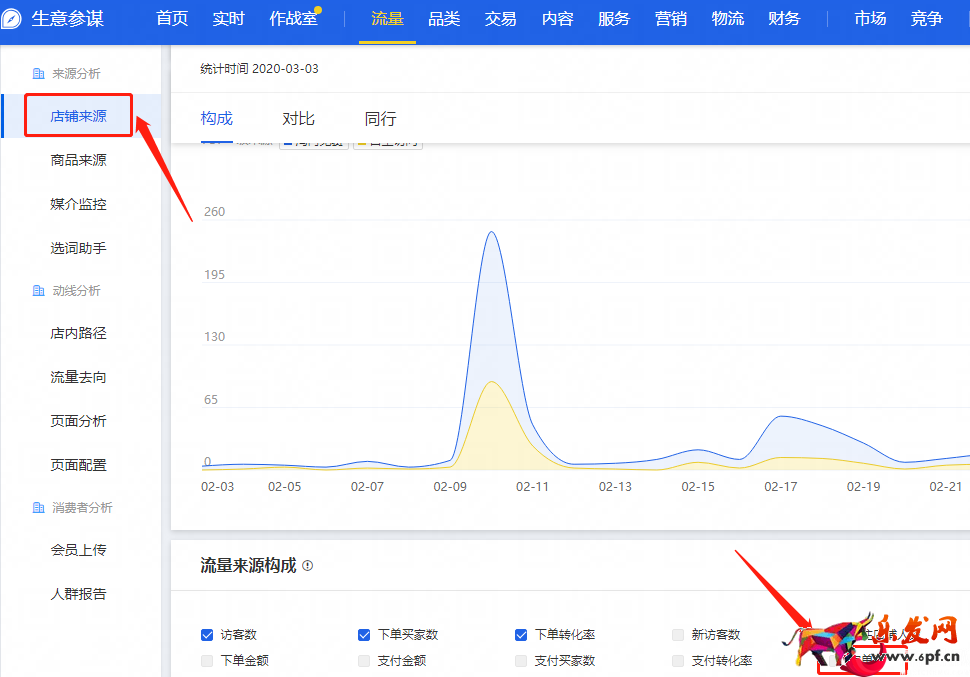Viewport: 970px width, 677px height.
Task: Click the 动线分析 section icon
Action: tap(39, 291)
